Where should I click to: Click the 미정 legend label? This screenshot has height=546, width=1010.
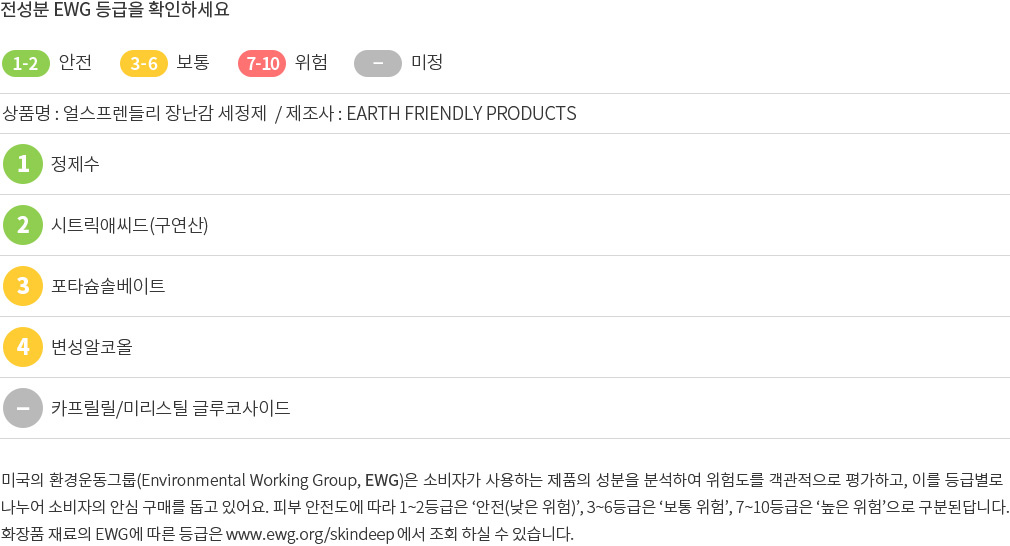click(427, 62)
